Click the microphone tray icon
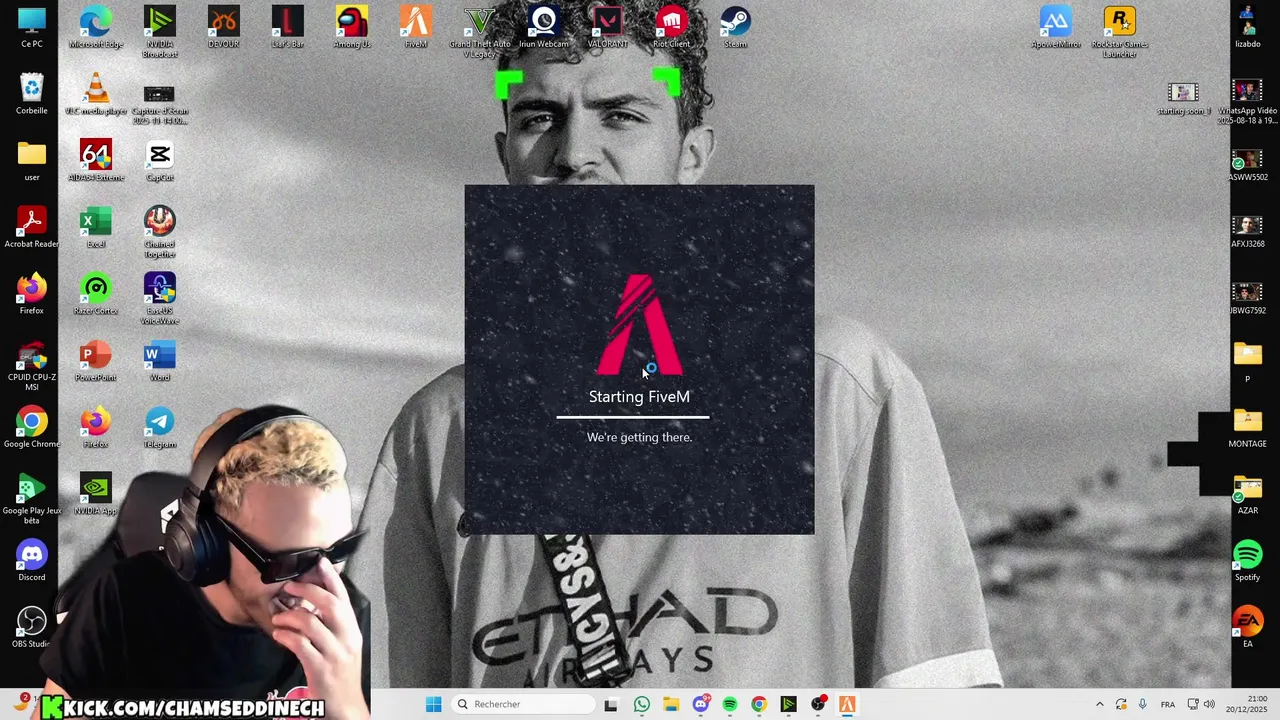The width and height of the screenshot is (1280, 720). click(1142, 704)
